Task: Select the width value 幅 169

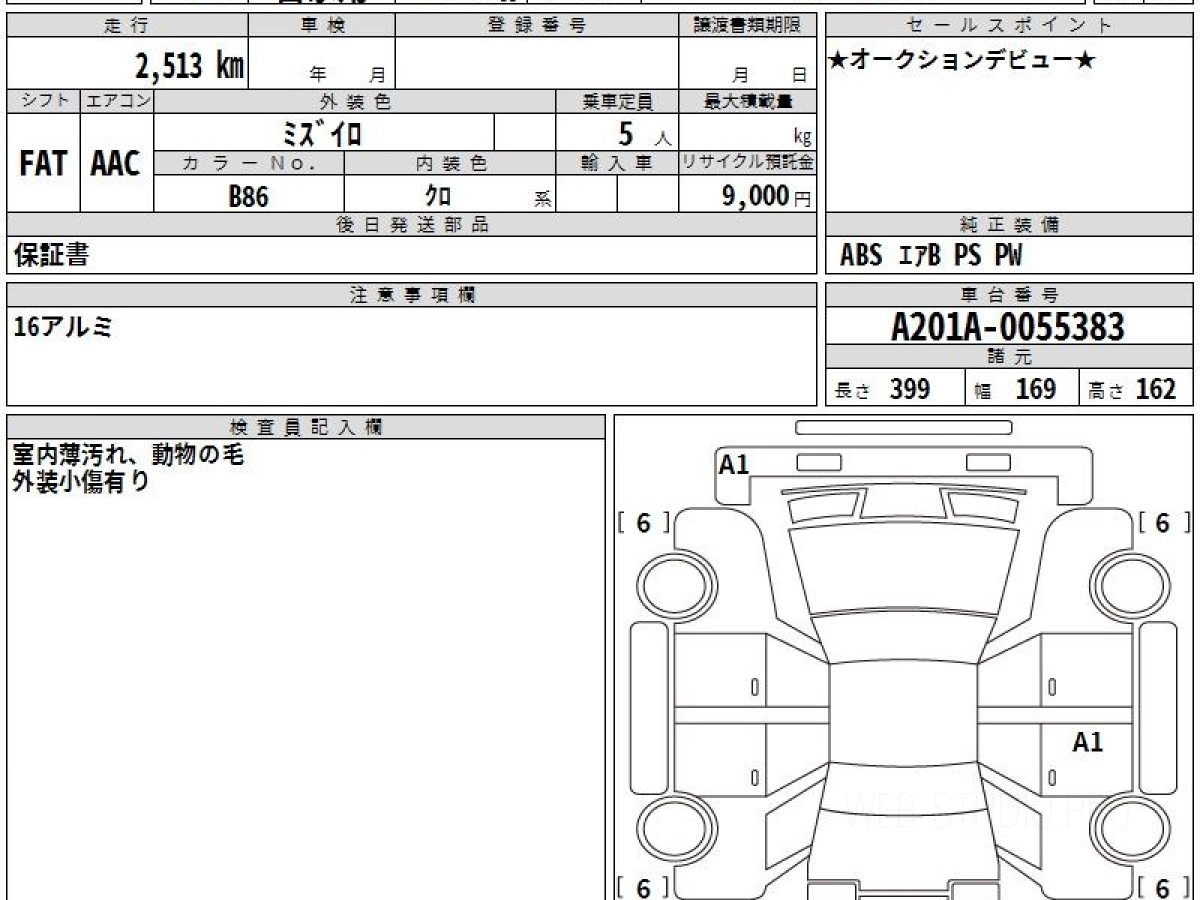Action: click(1015, 389)
